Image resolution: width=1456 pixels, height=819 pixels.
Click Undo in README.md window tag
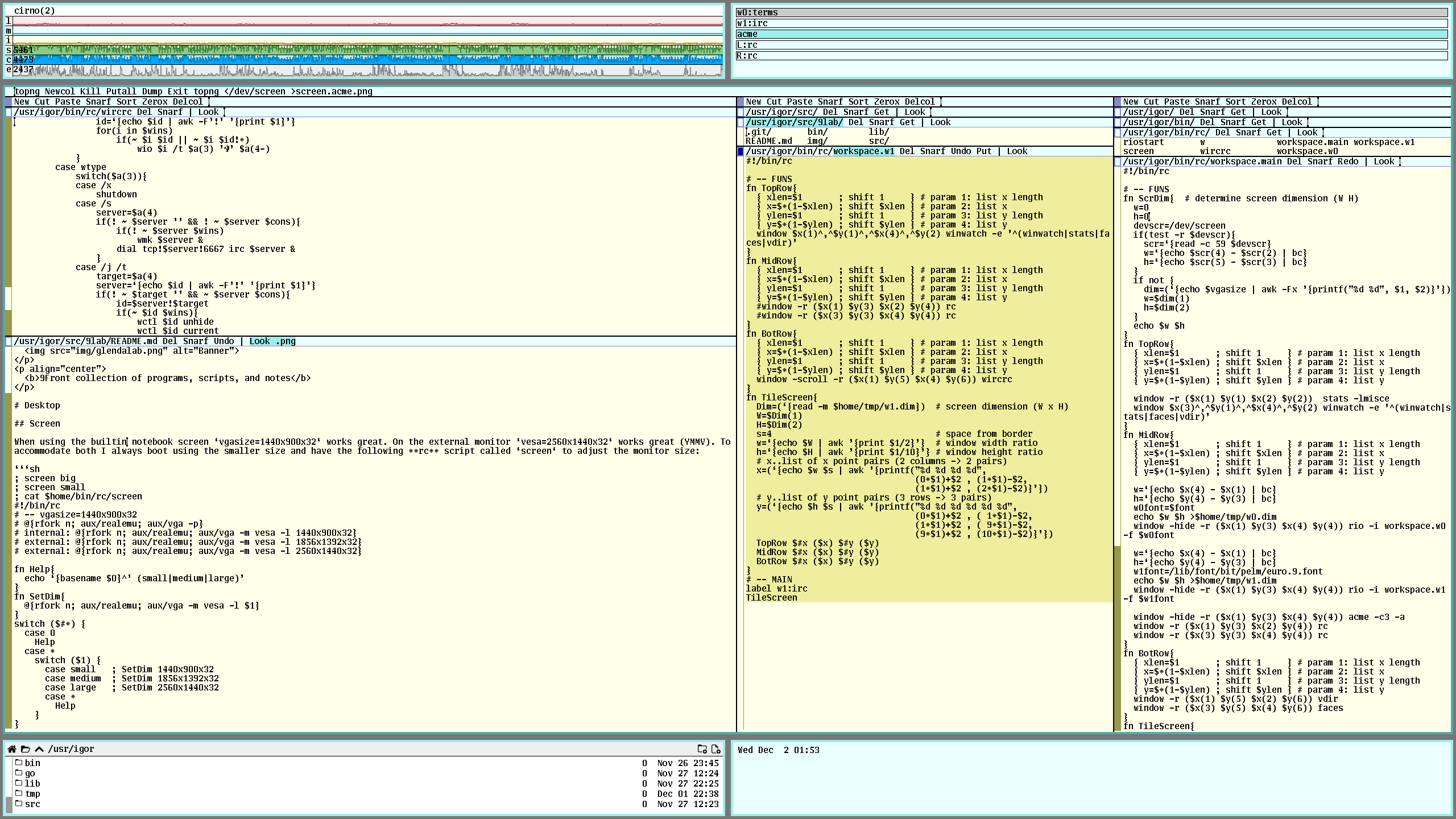tap(224, 341)
